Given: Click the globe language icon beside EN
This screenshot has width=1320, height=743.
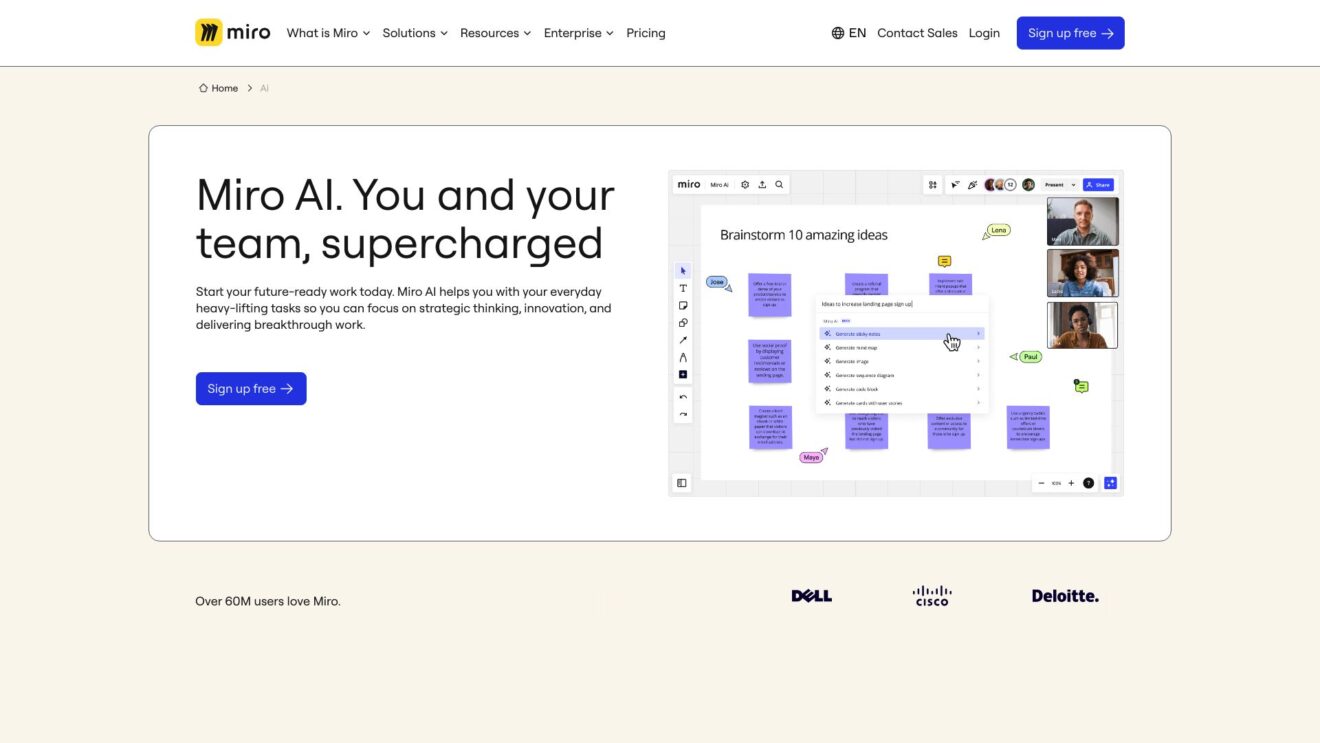Looking at the screenshot, I should pos(838,33).
